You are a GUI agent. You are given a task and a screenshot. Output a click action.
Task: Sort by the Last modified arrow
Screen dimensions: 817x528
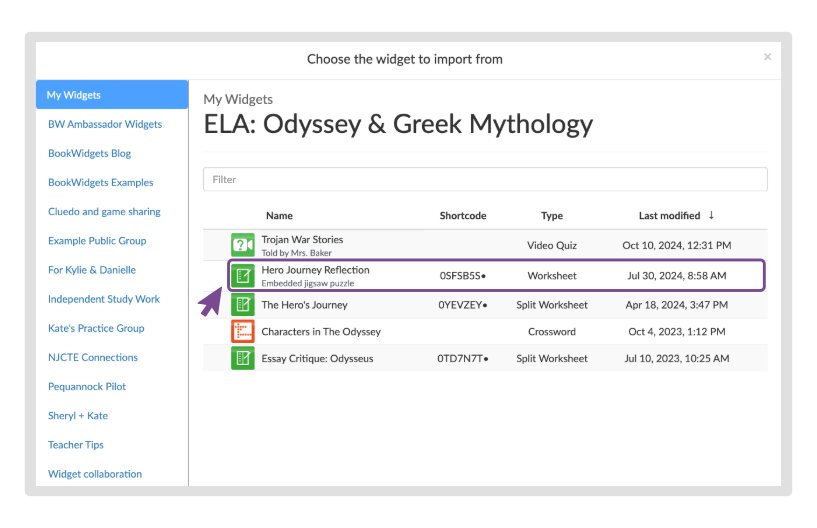711,215
